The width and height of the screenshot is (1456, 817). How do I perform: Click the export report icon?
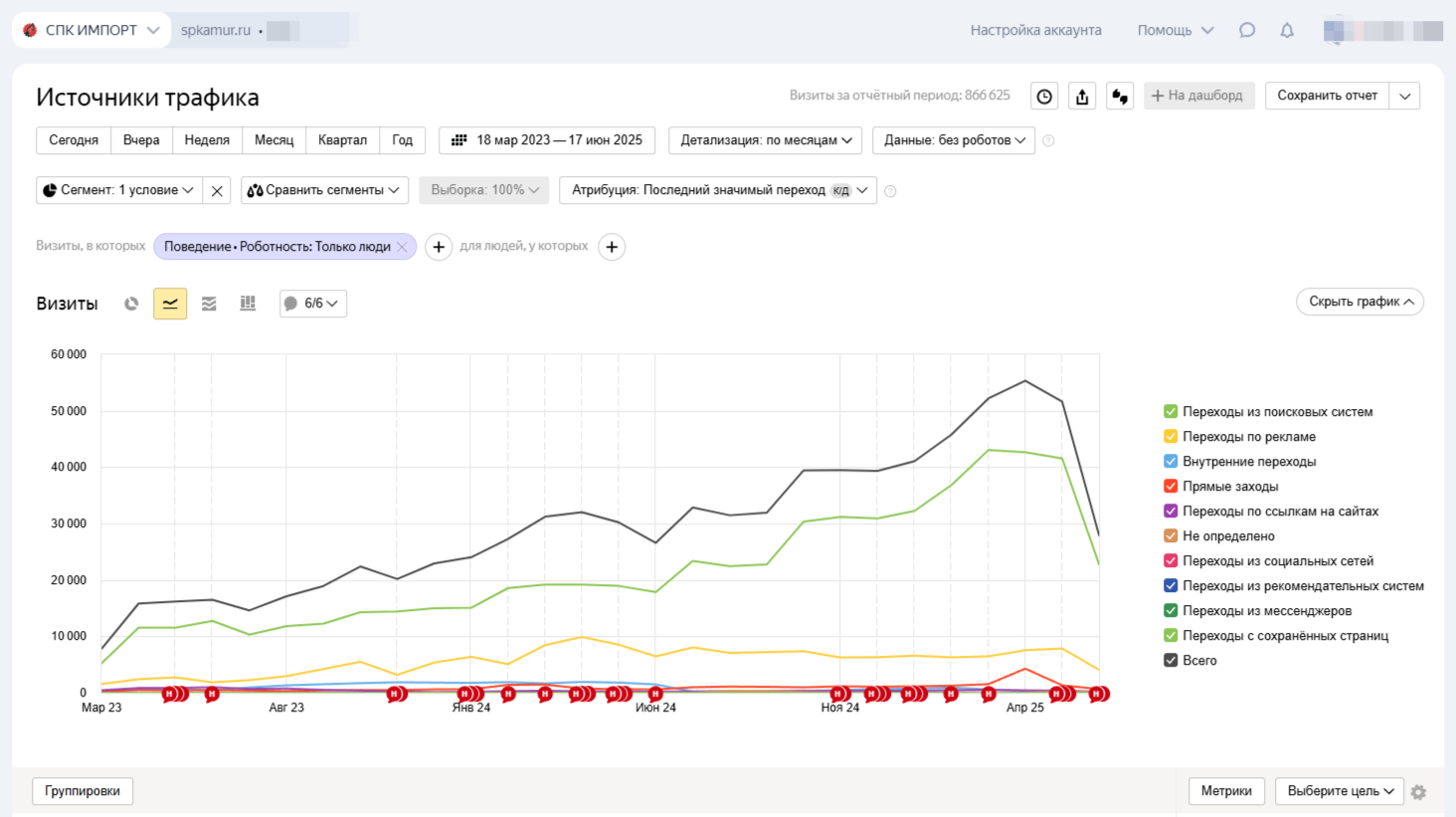[x=1082, y=97]
